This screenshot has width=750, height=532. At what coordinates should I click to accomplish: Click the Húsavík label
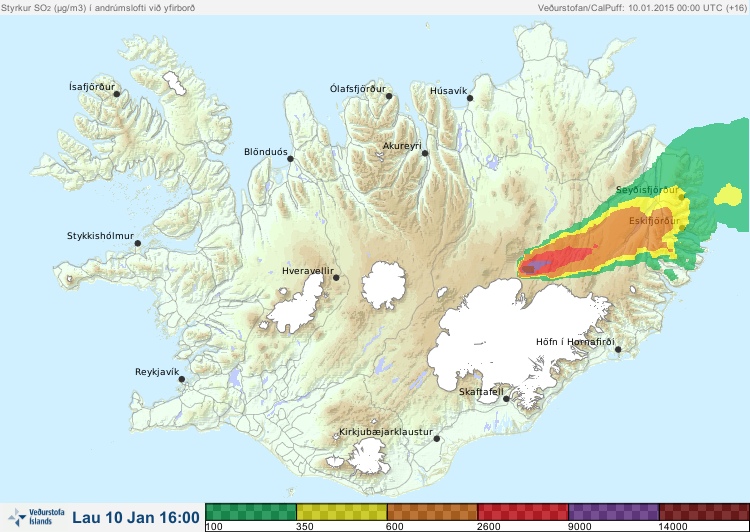449,90
